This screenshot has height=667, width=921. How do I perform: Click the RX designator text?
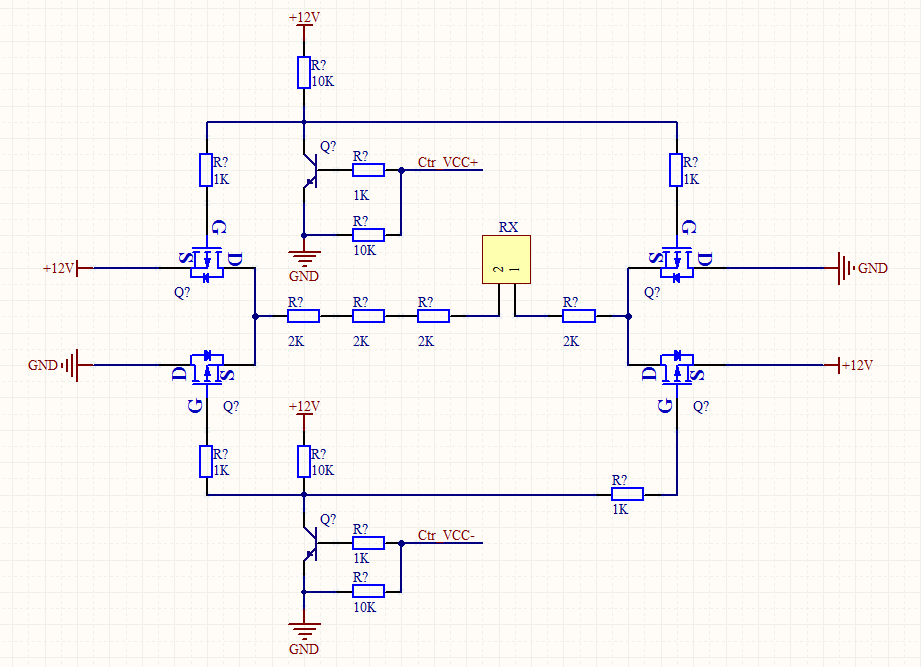pyautogui.click(x=508, y=227)
